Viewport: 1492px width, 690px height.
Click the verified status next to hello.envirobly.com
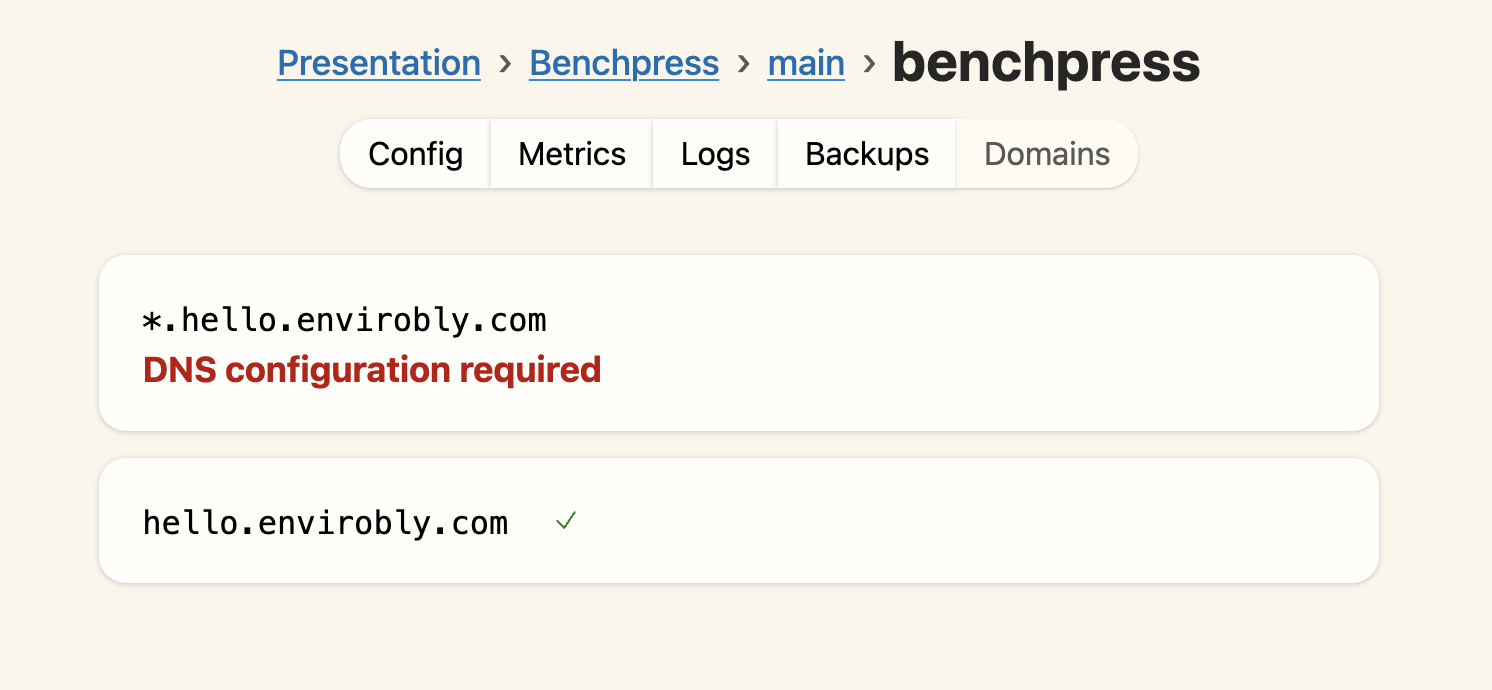pos(565,521)
